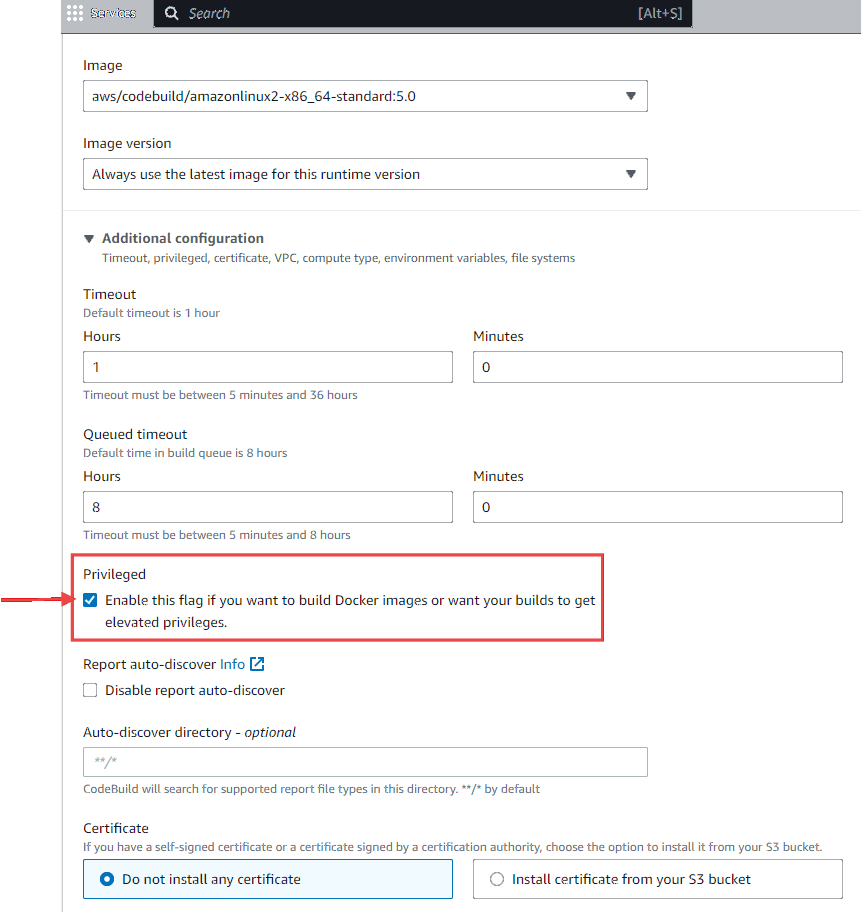Open the Image version dropdown
This screenshot has height=912, width=861.
(x=365, y=174)
